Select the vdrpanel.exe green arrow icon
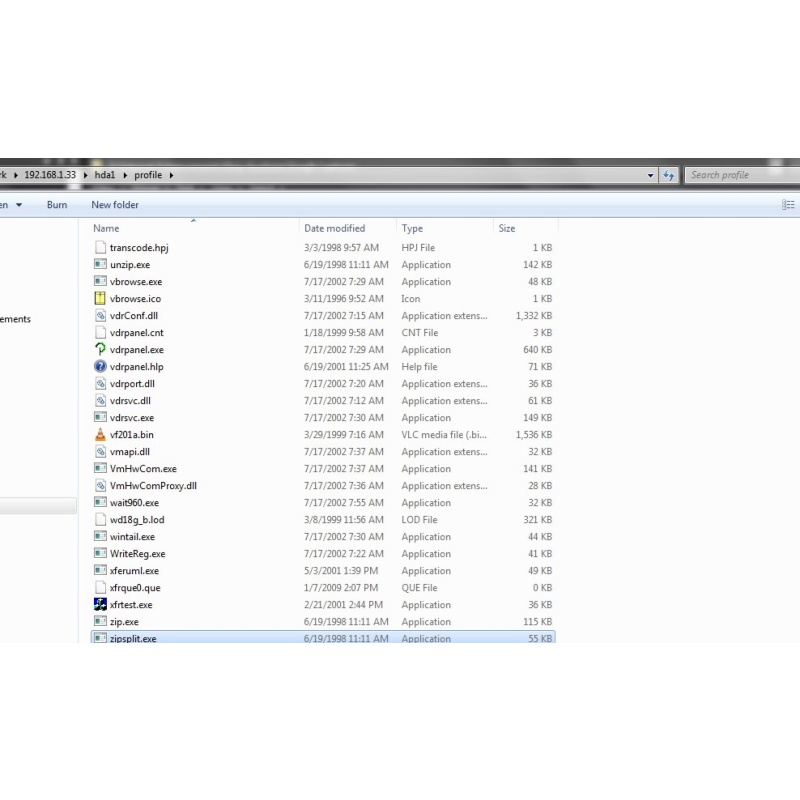Image resolution: width=800 pixels, height=800 pixels. pyautogui.click(x=100, y=350)
